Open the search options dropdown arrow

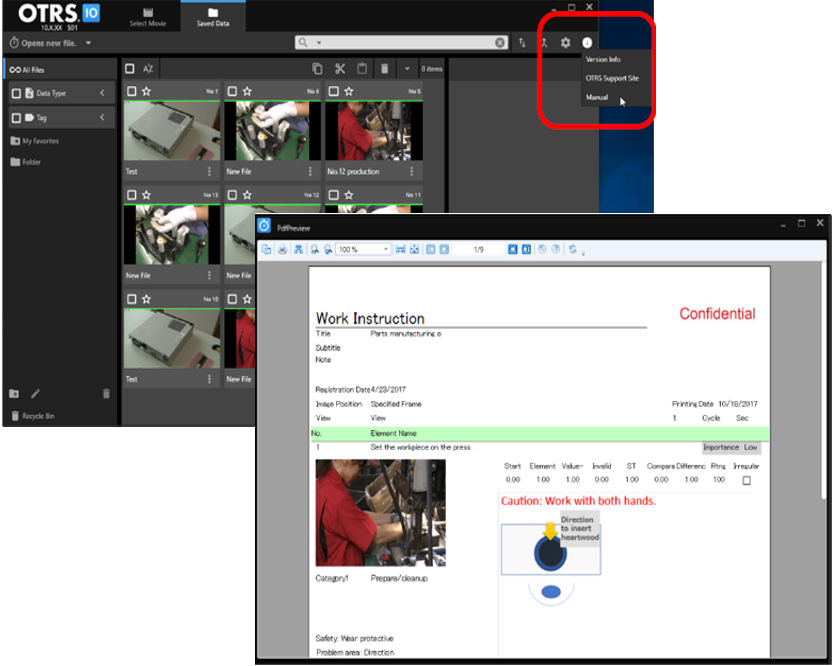319,43
